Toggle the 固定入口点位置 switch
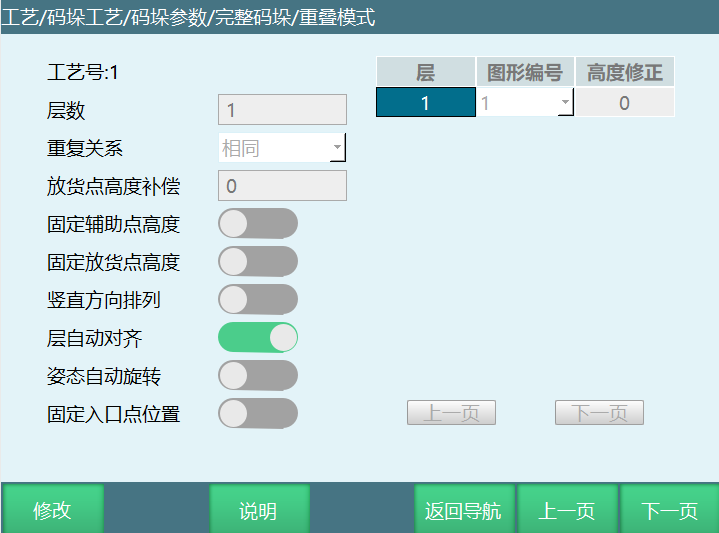This screenshot has width=719, height=533. click(258, 413)
